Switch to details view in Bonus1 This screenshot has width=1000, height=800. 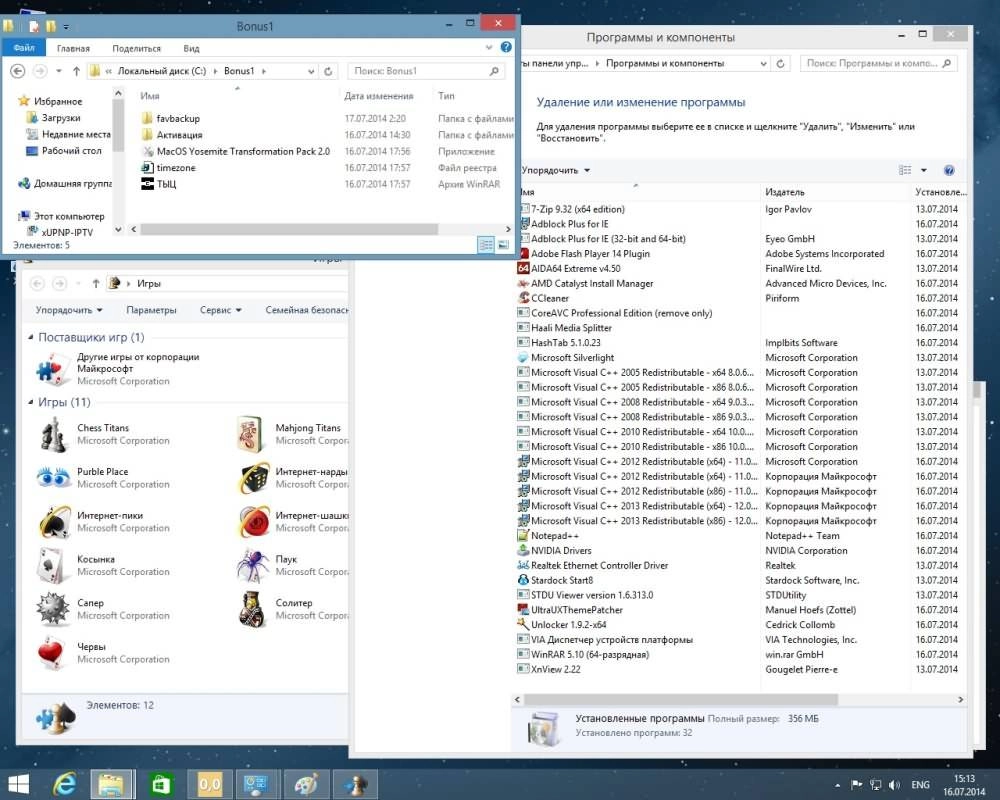[x=485, y=245]
